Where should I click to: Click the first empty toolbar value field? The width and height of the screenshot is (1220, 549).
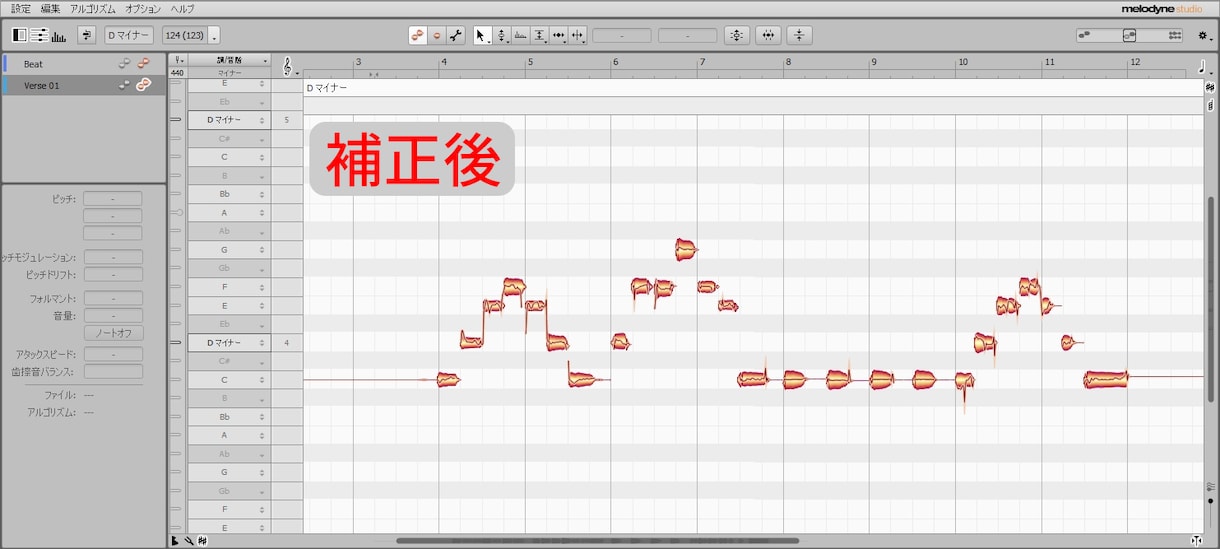622,35
